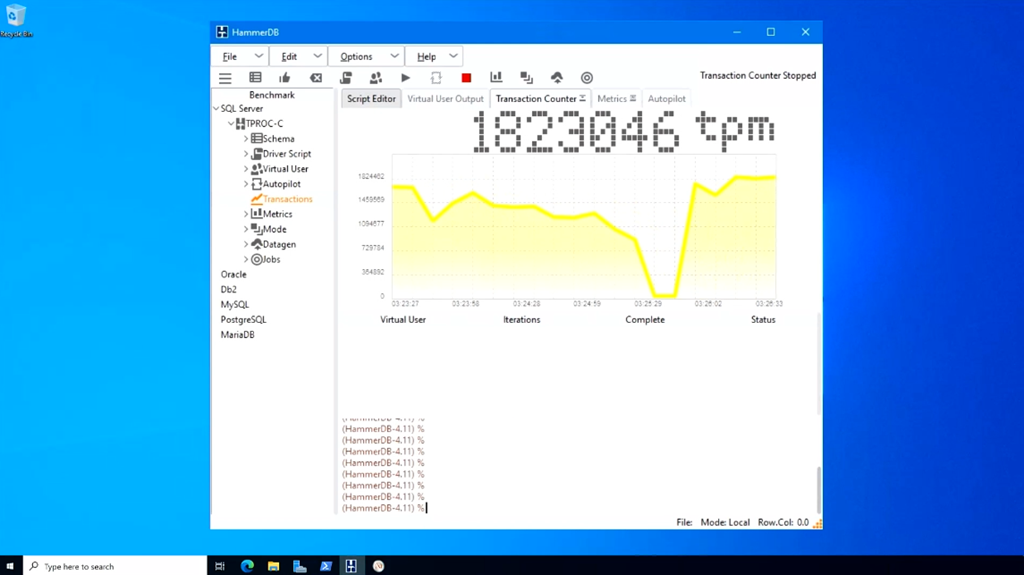Click the Load Driver Script toolbar icon
The image size is (1024, 575).
(x=346, y=78)
